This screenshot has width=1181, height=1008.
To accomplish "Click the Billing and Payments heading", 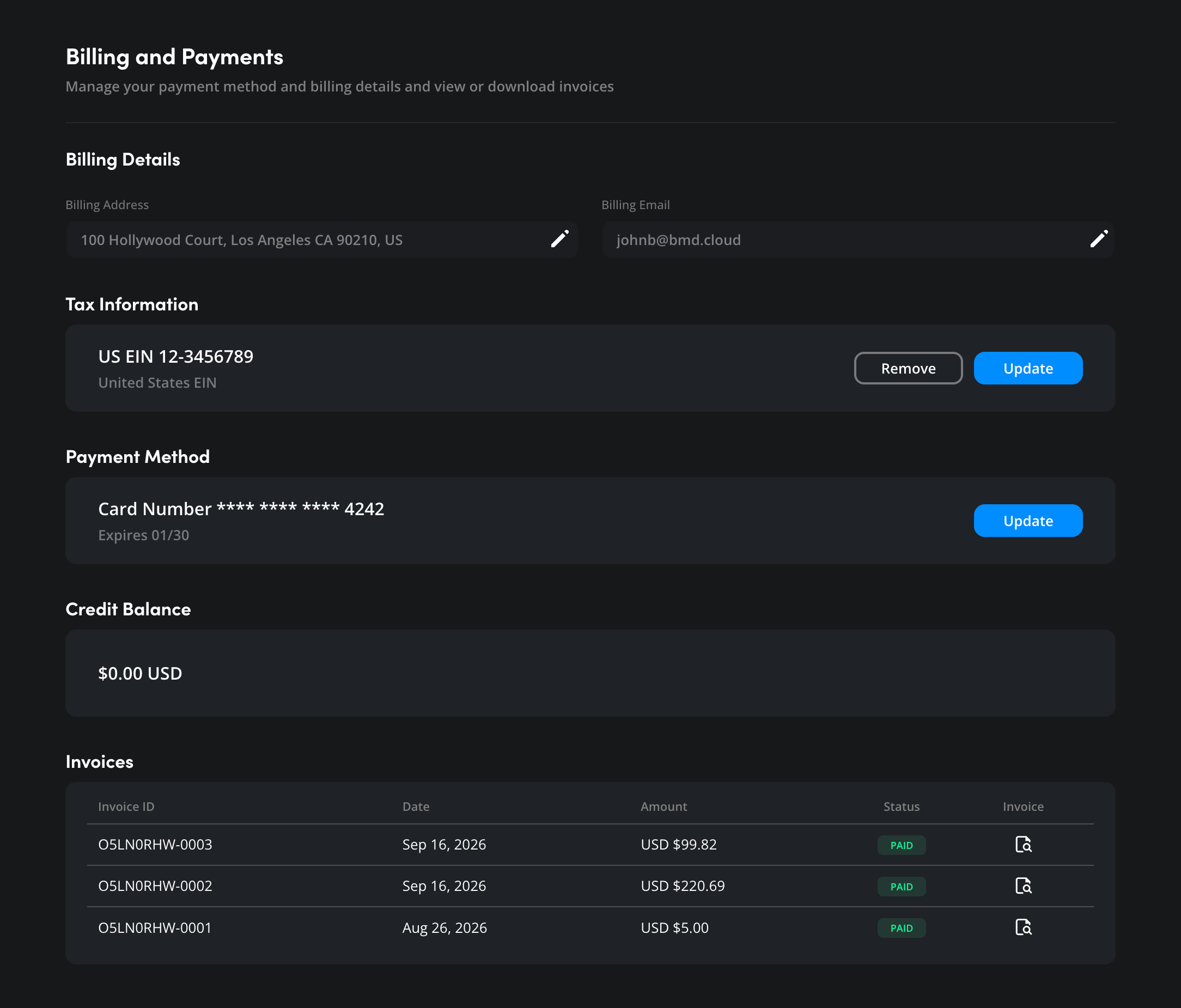I will pyautogui.click(x=174, y=57).
